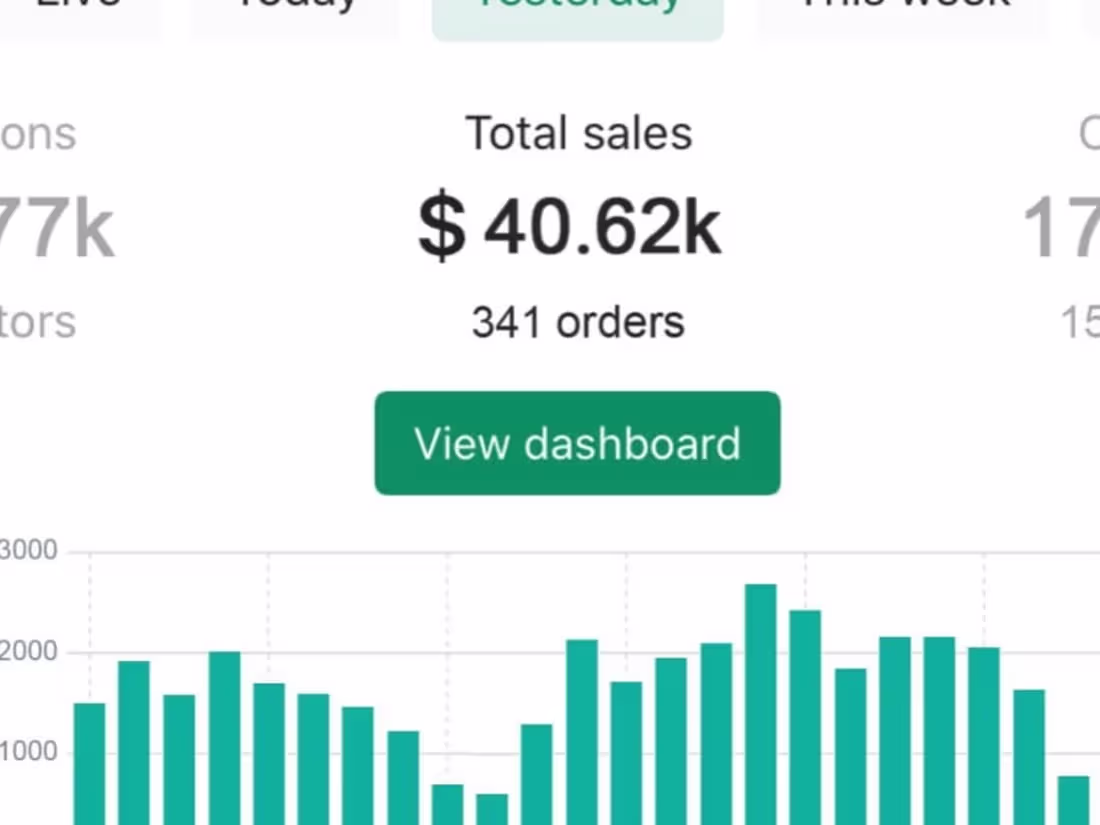
Task: Click the shortest bar in the chart
Action: click(x=491, y=808)
